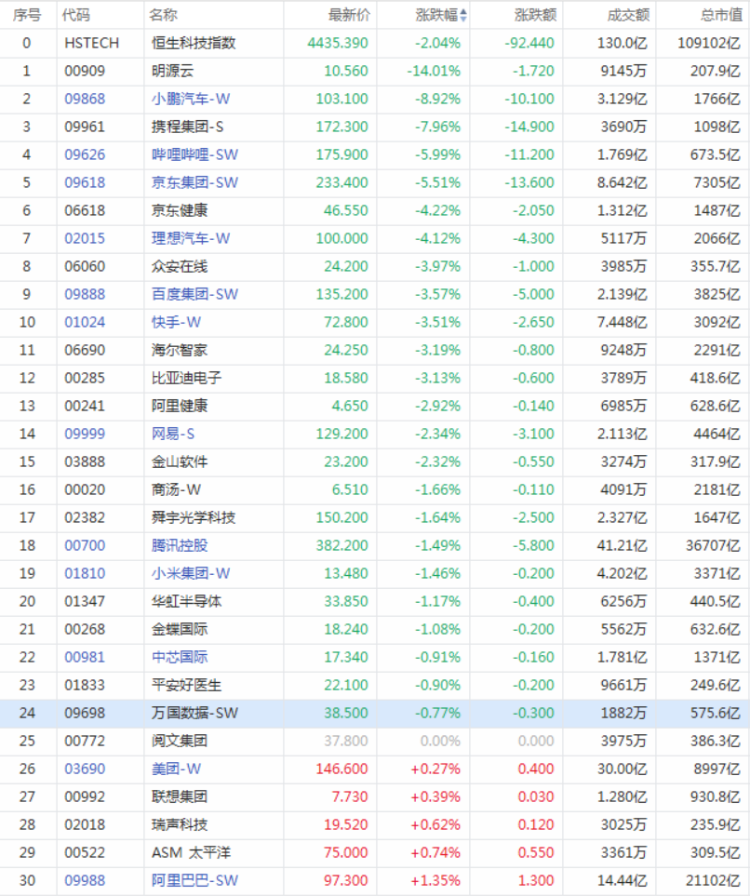
Task: Open 中芯国际 stock link
Action: [x=179, y=657]
